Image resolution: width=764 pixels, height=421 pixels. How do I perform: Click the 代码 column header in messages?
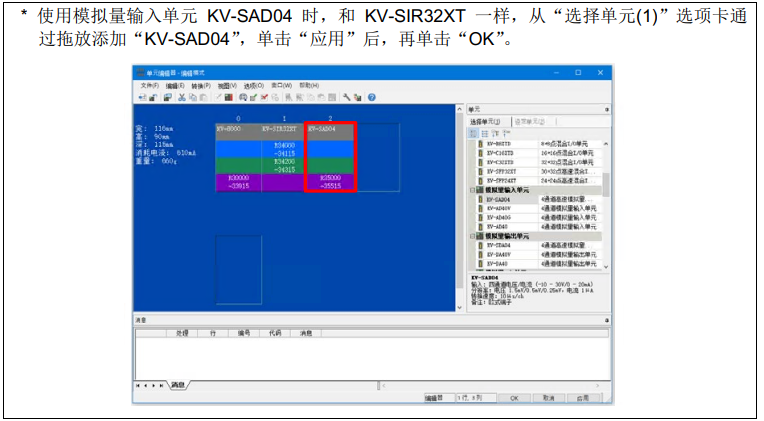click(275, 333)
